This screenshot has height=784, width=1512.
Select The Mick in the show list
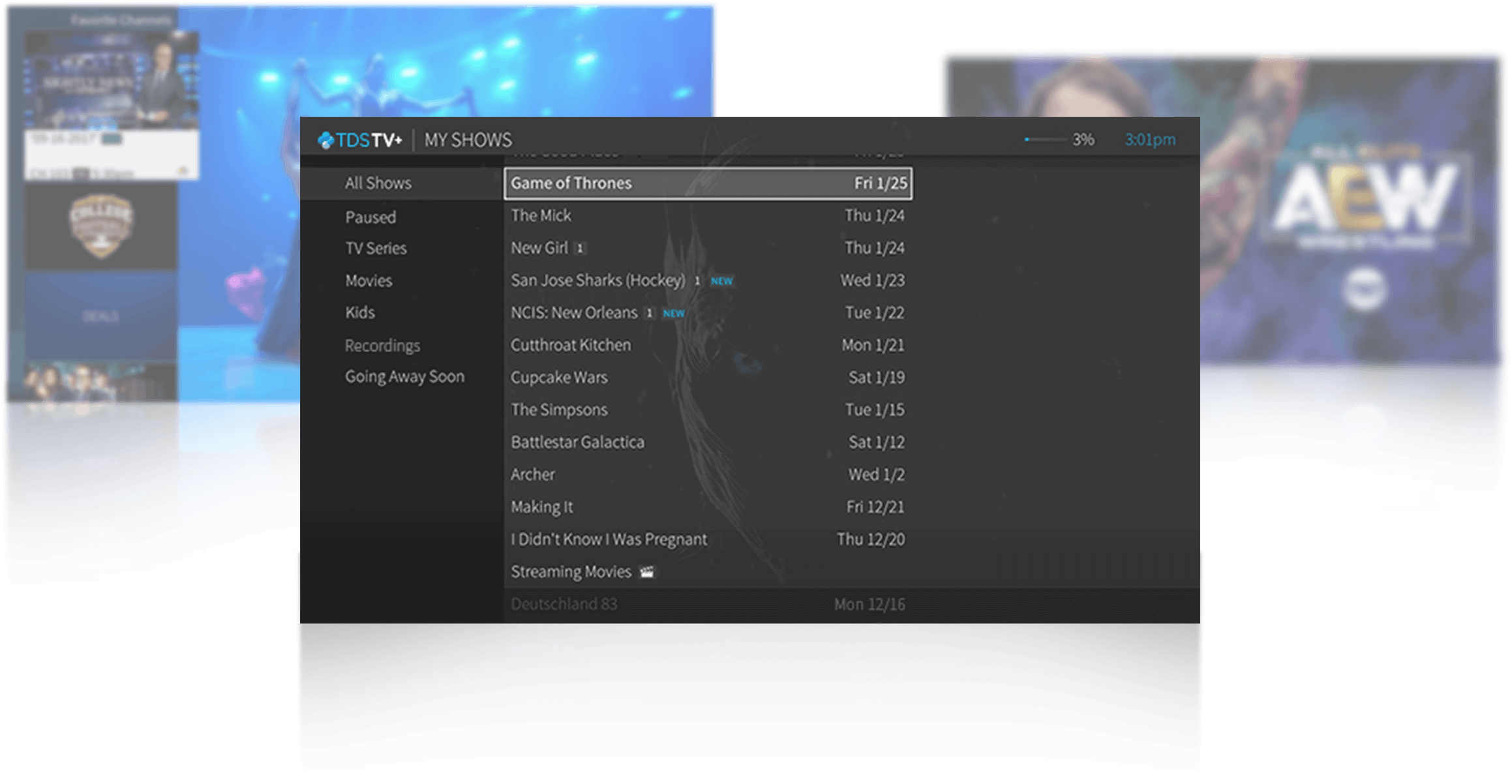[708, 216]
